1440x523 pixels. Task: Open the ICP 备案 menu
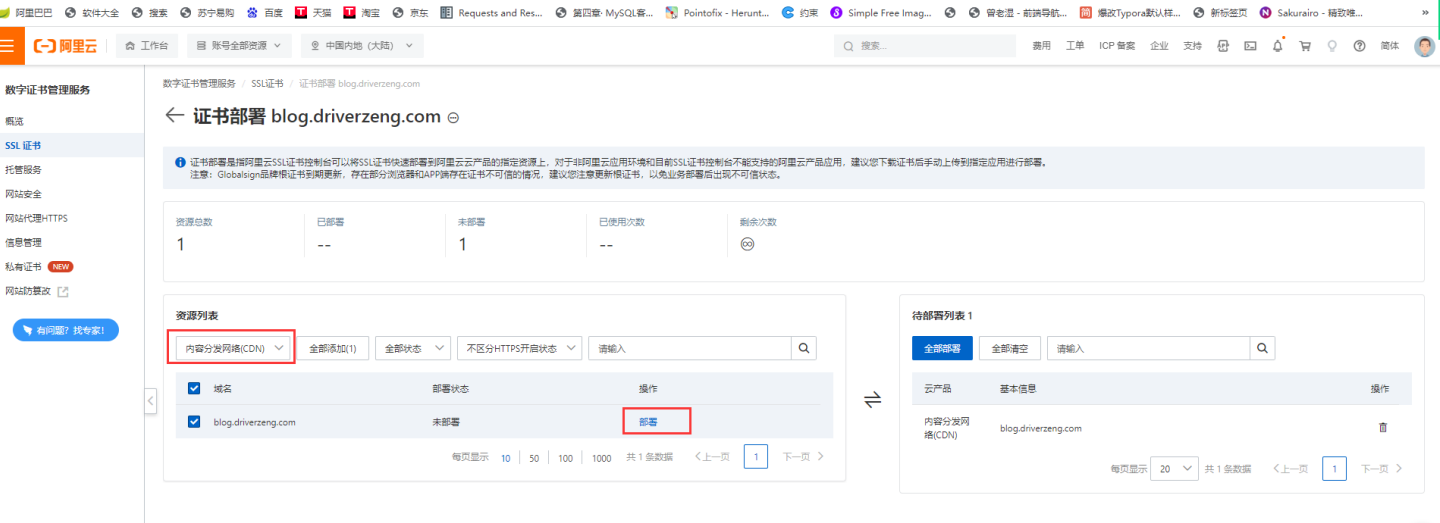click(x=1117, y=46)
